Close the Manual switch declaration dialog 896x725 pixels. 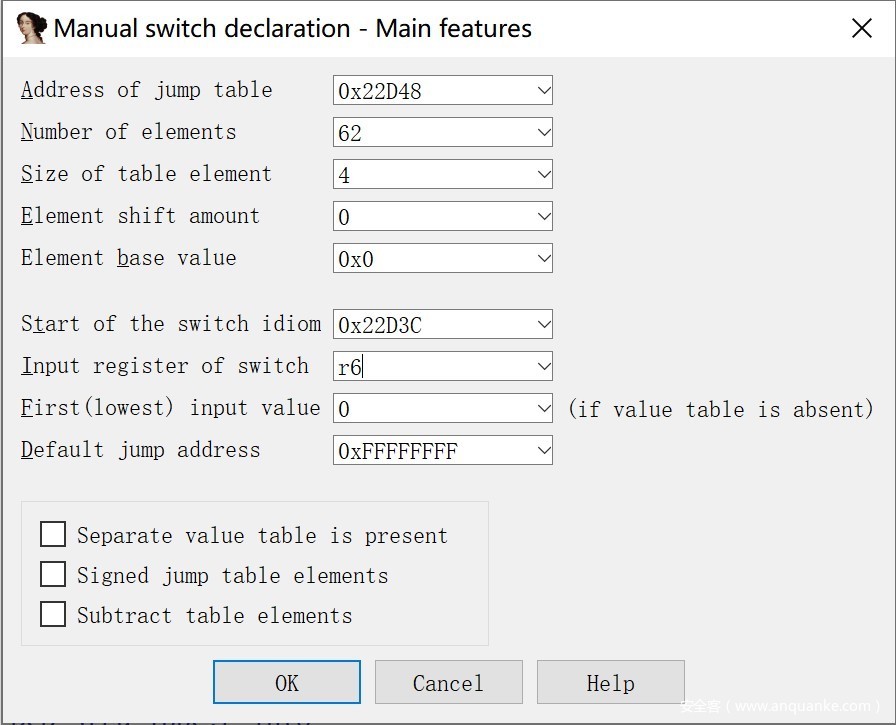coord(861,28)
